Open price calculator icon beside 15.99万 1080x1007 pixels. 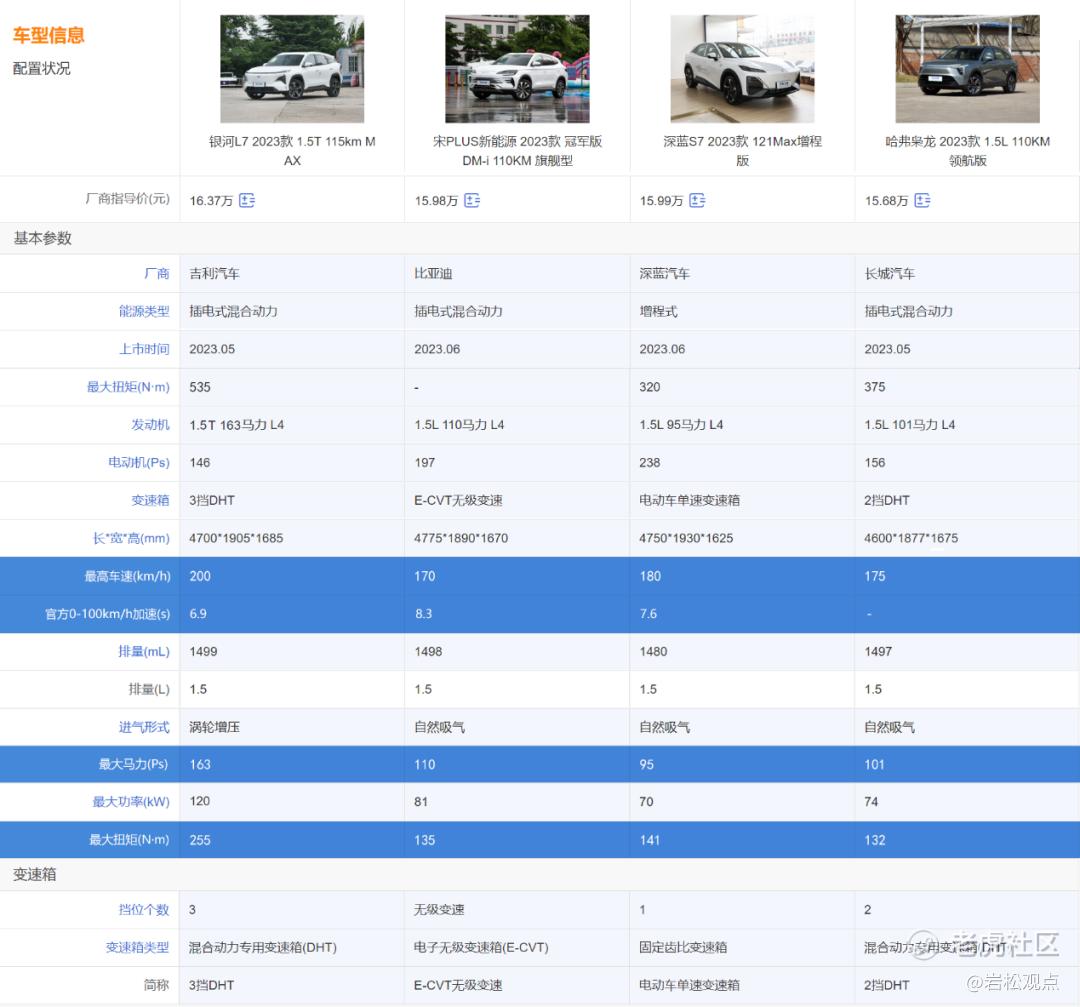point(697,200)
